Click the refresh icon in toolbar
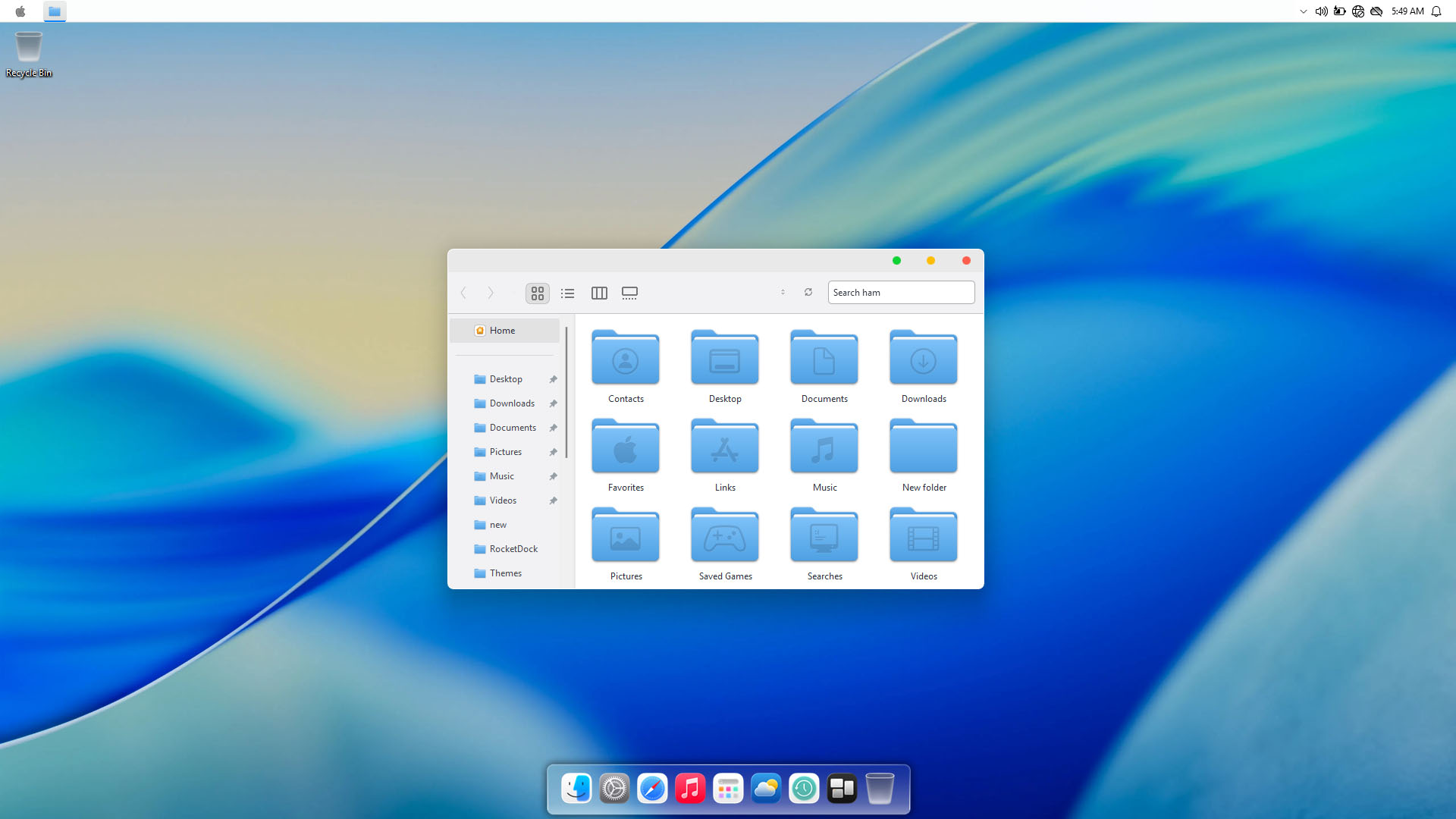The width and height of the screenshot is (1456, 819). 808,292
